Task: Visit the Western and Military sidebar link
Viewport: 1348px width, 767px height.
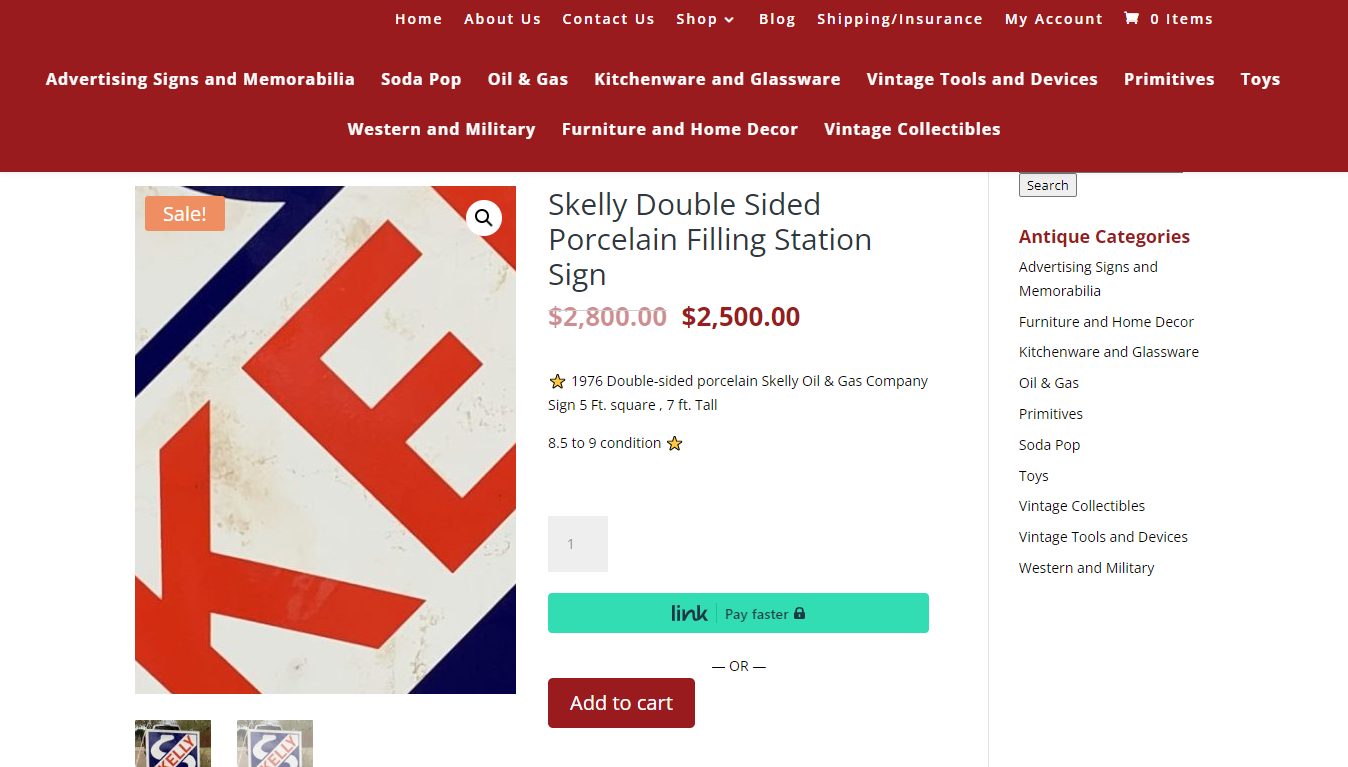Action: tap(1086, 568)
